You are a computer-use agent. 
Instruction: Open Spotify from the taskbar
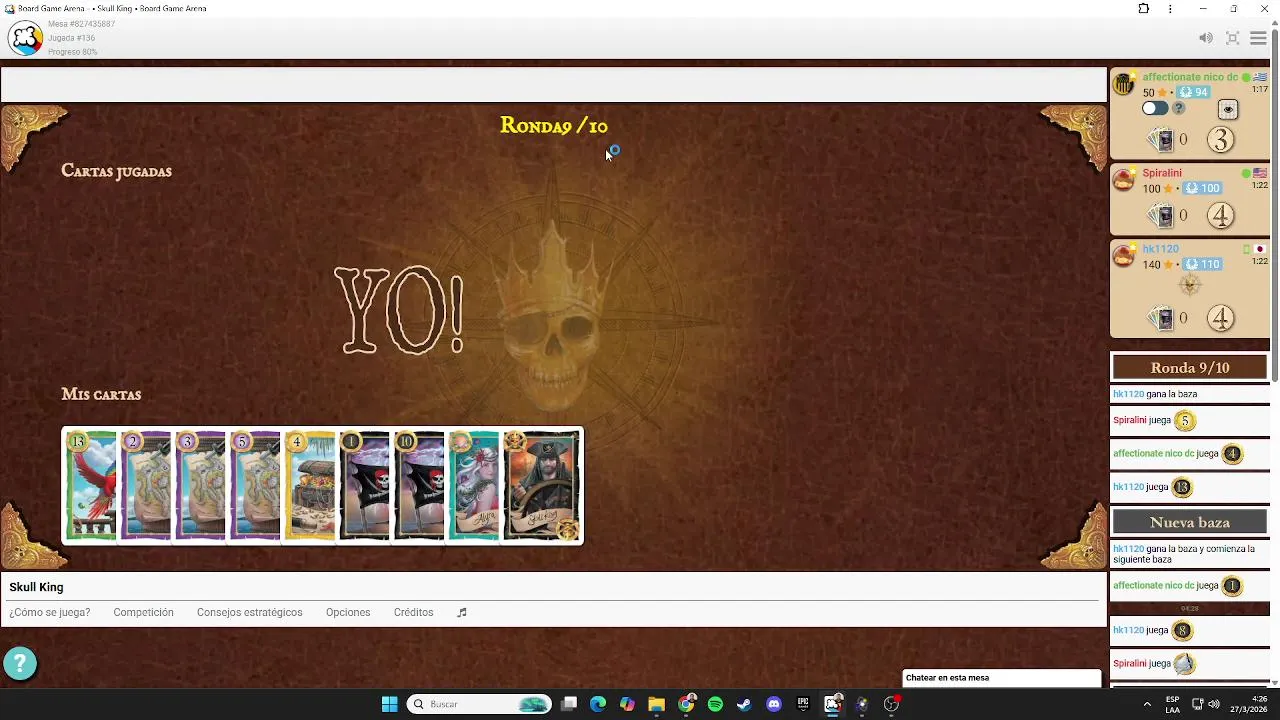click(715, 704)
